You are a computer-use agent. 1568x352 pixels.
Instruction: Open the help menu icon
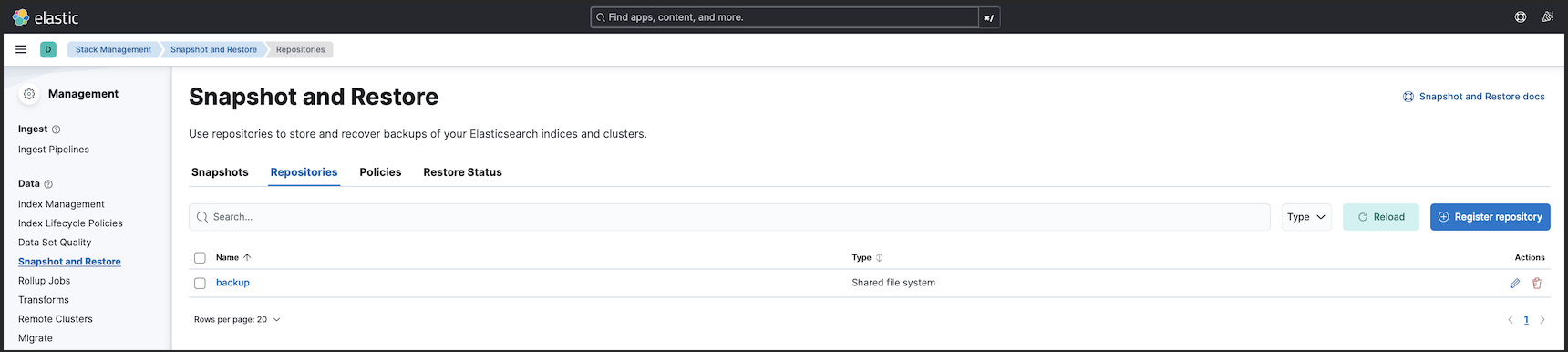[1521, 17]
